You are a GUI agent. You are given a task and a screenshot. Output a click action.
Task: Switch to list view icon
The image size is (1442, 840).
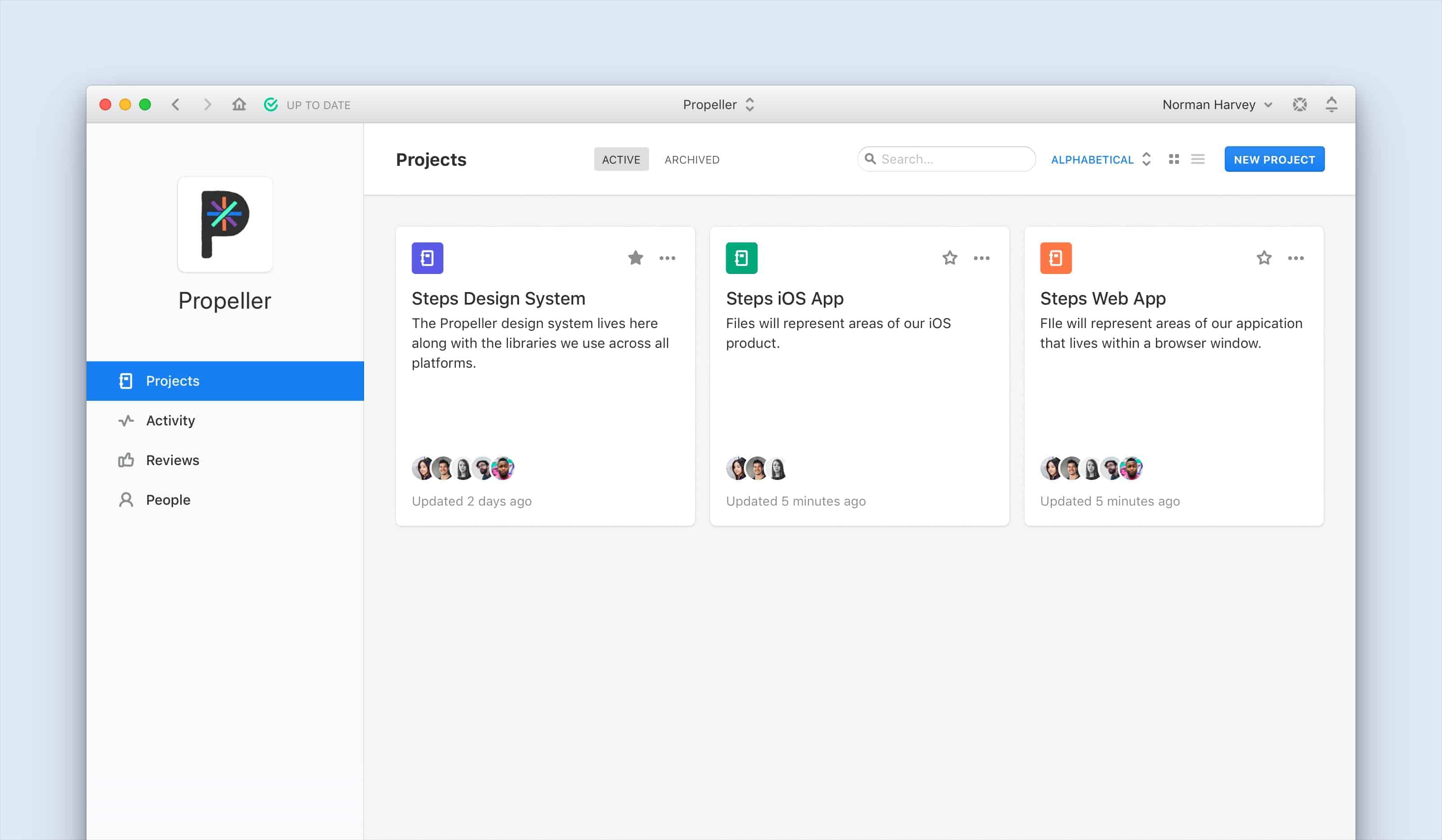click(1198, 159)
